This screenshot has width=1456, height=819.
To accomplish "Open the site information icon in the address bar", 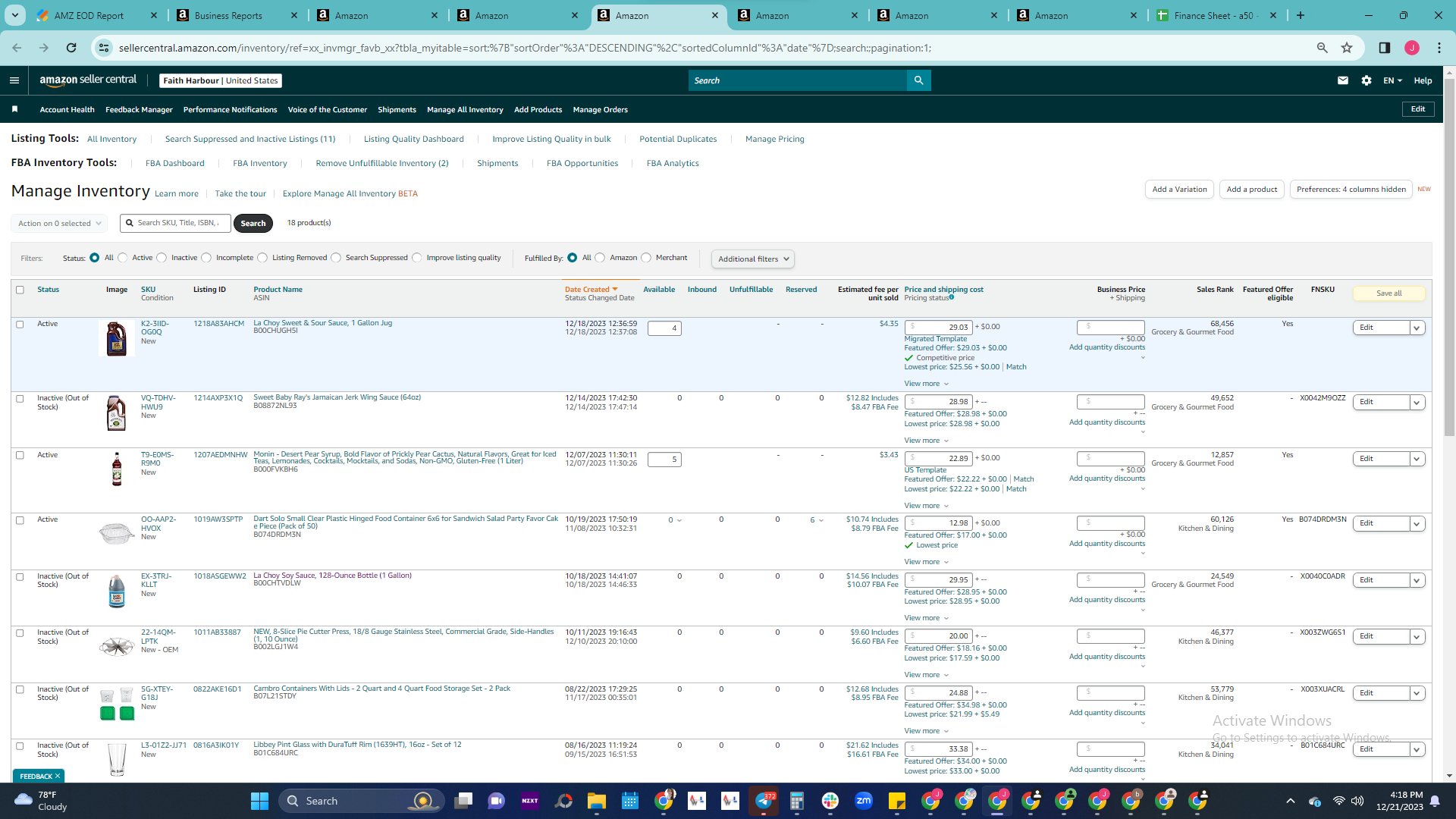I will [x=104, y=48].
